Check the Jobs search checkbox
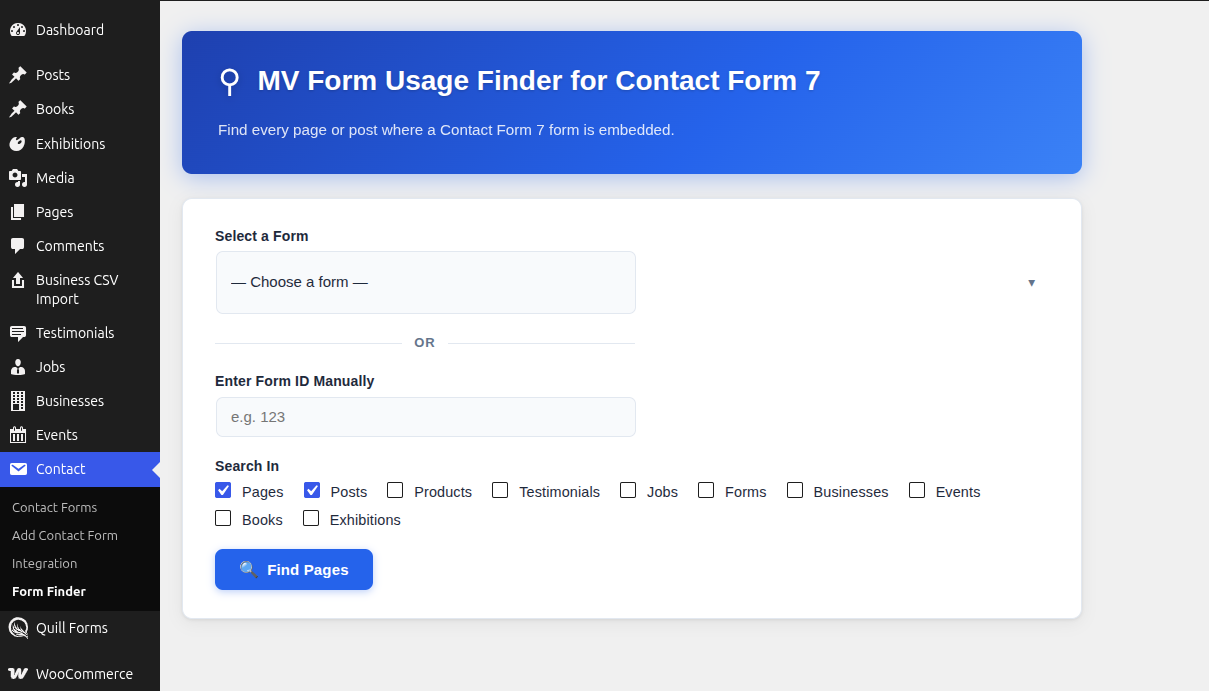The image size is (1209, 691). [628, 490]
